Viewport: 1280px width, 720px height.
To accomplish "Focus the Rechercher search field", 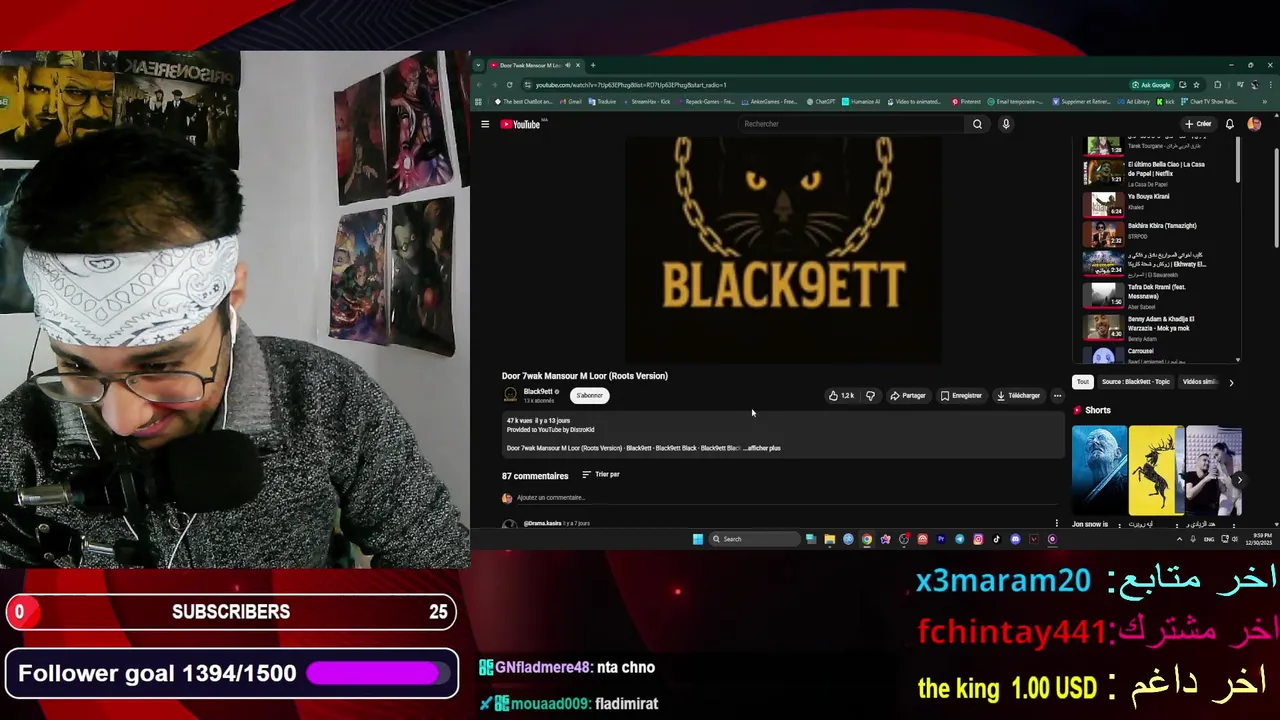I will pos(850,124).
